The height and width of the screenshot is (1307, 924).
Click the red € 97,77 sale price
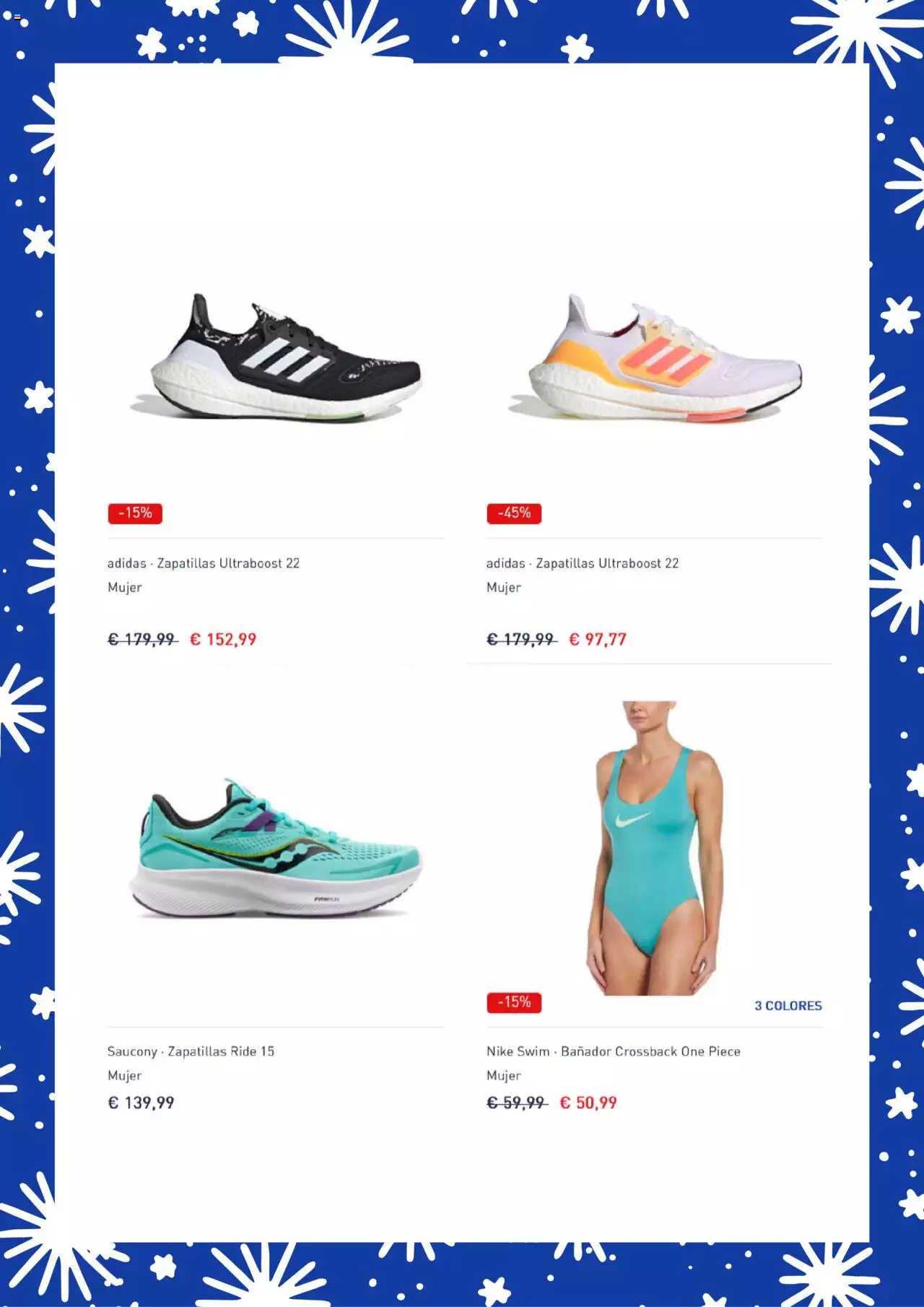pos(598,639)
